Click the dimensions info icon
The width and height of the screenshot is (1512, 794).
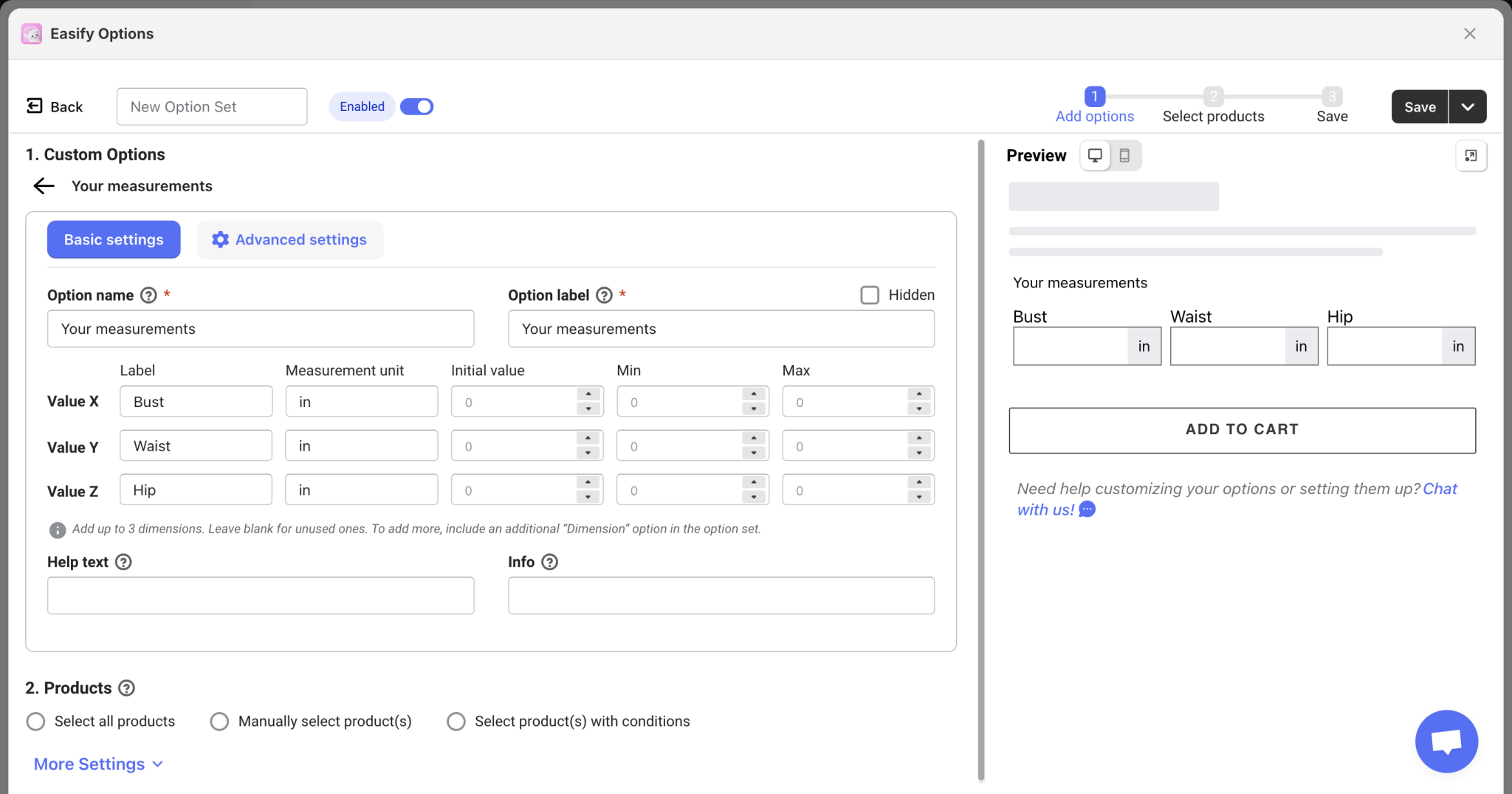pos(57,530)
